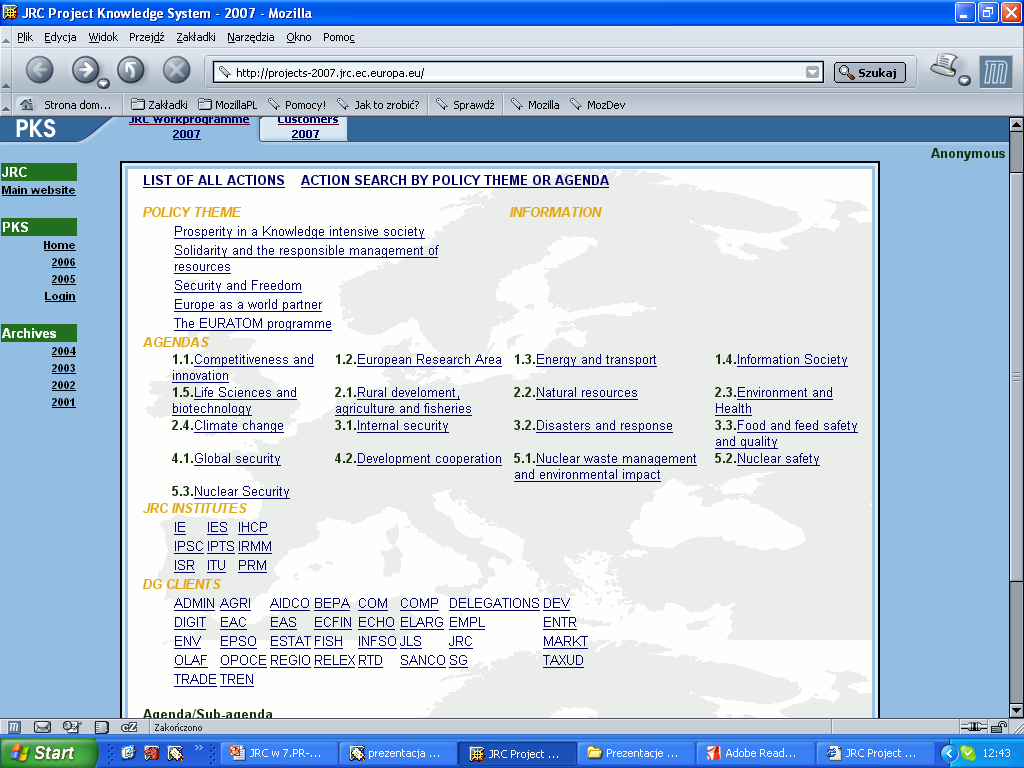The height and width of the screenshot is (768, 1024).
Task: Switch to the JRC Workprogramme 2007 tab
Action: [x=188, y=128]
